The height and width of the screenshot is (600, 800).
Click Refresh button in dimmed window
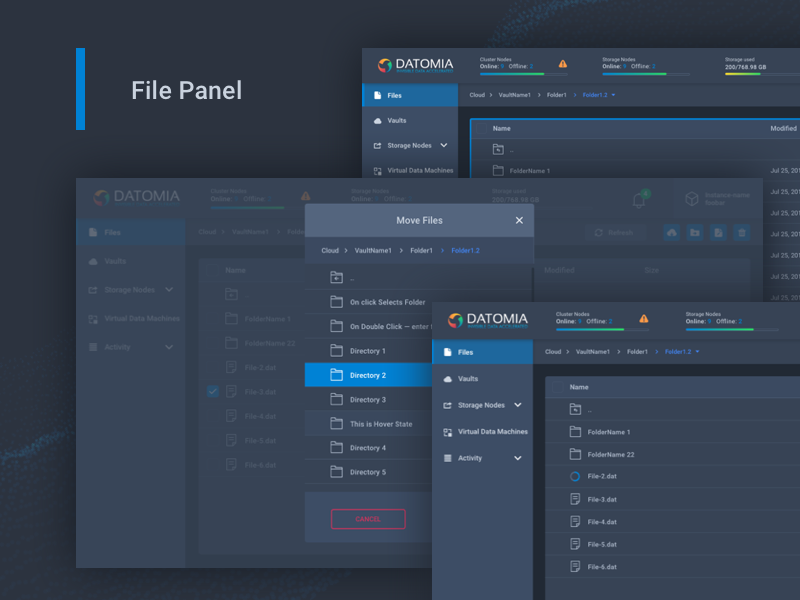(614, 233)
